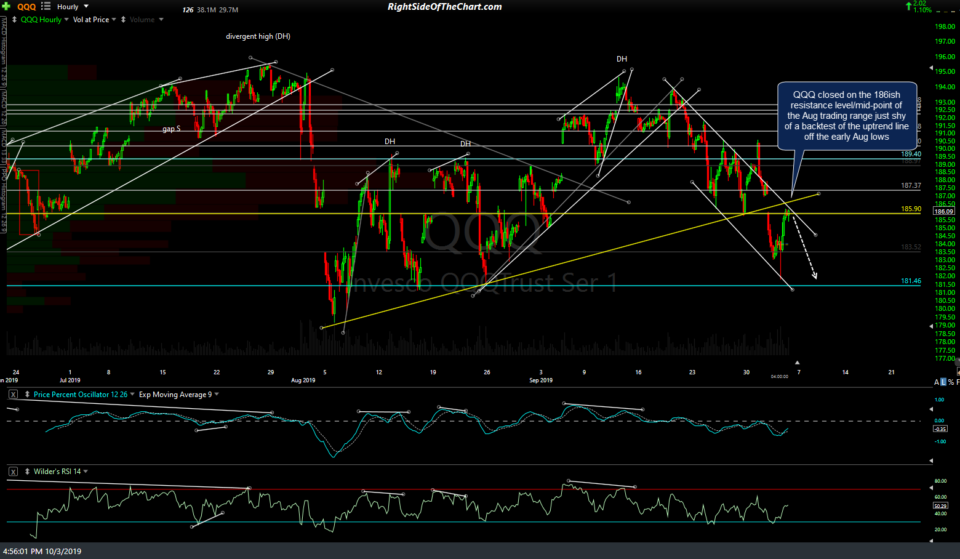Screen dimensions: 960x559
Task: Select the 187.37 level label
Action: click(911, 185)
